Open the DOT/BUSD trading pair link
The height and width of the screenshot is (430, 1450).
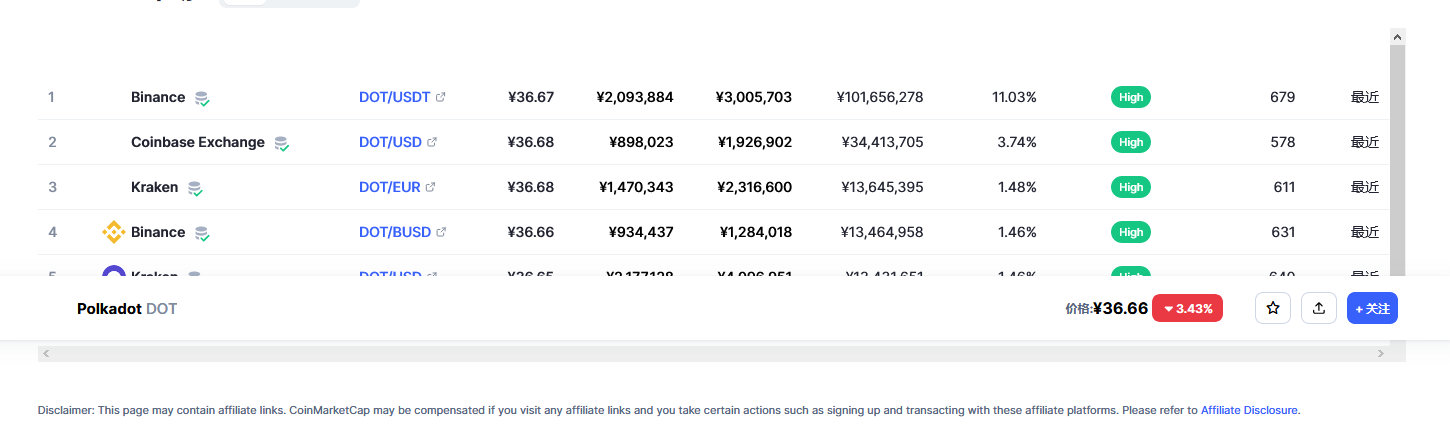point(394,232)
